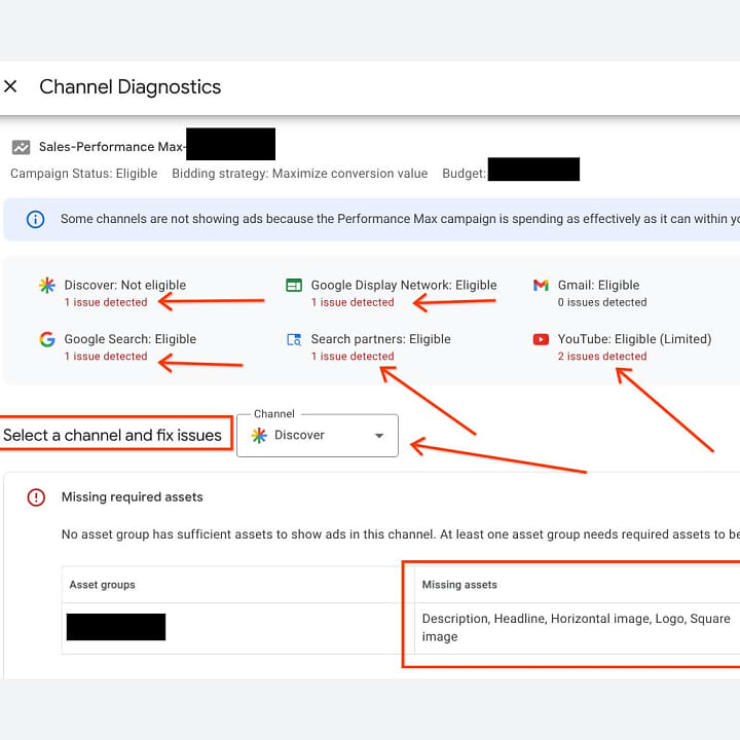Click the blue info icon in banner
The width and height of the screenshot is (740, 740).
tap(35, 219)
